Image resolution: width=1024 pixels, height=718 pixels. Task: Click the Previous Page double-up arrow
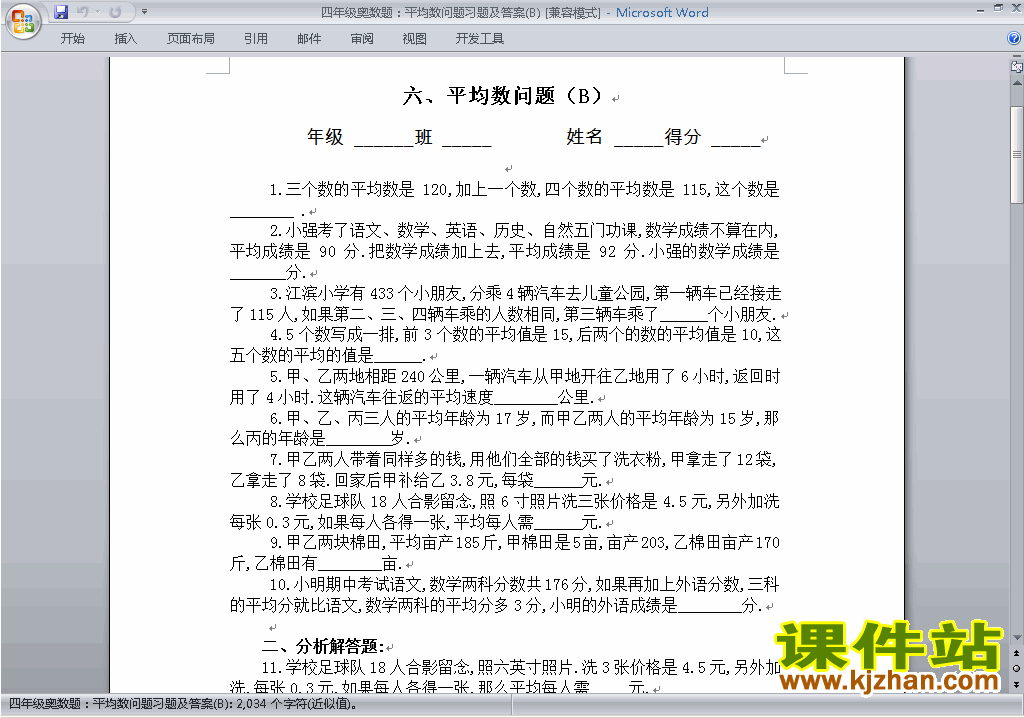tap(1017, 653)
